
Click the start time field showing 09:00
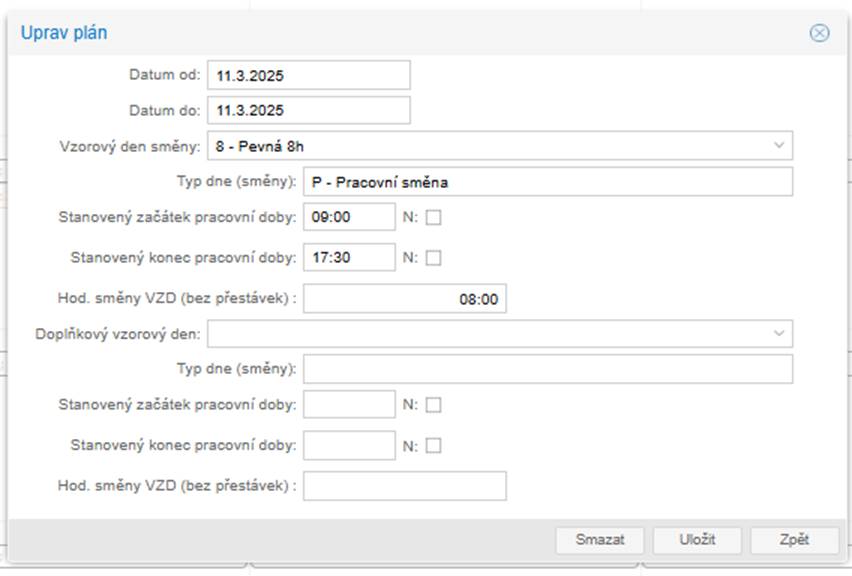click(349, 217)
